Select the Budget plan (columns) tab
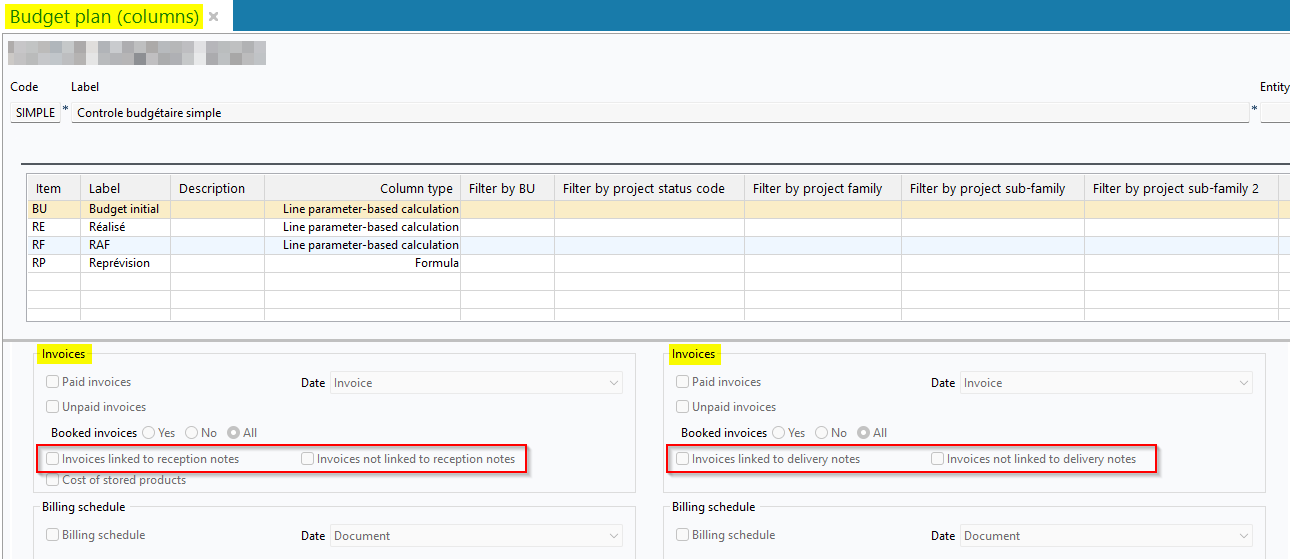 [x=104, y=17]
